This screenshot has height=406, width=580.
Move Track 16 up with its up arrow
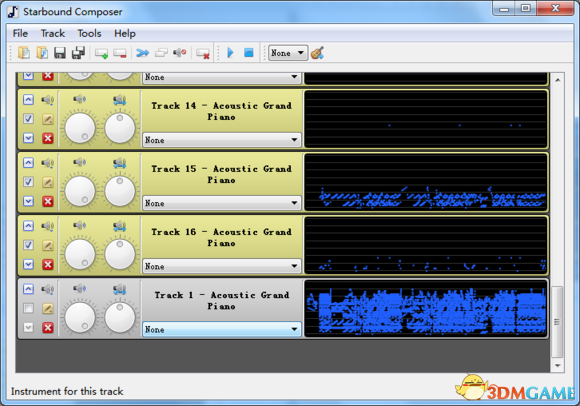tap(28, 226)
